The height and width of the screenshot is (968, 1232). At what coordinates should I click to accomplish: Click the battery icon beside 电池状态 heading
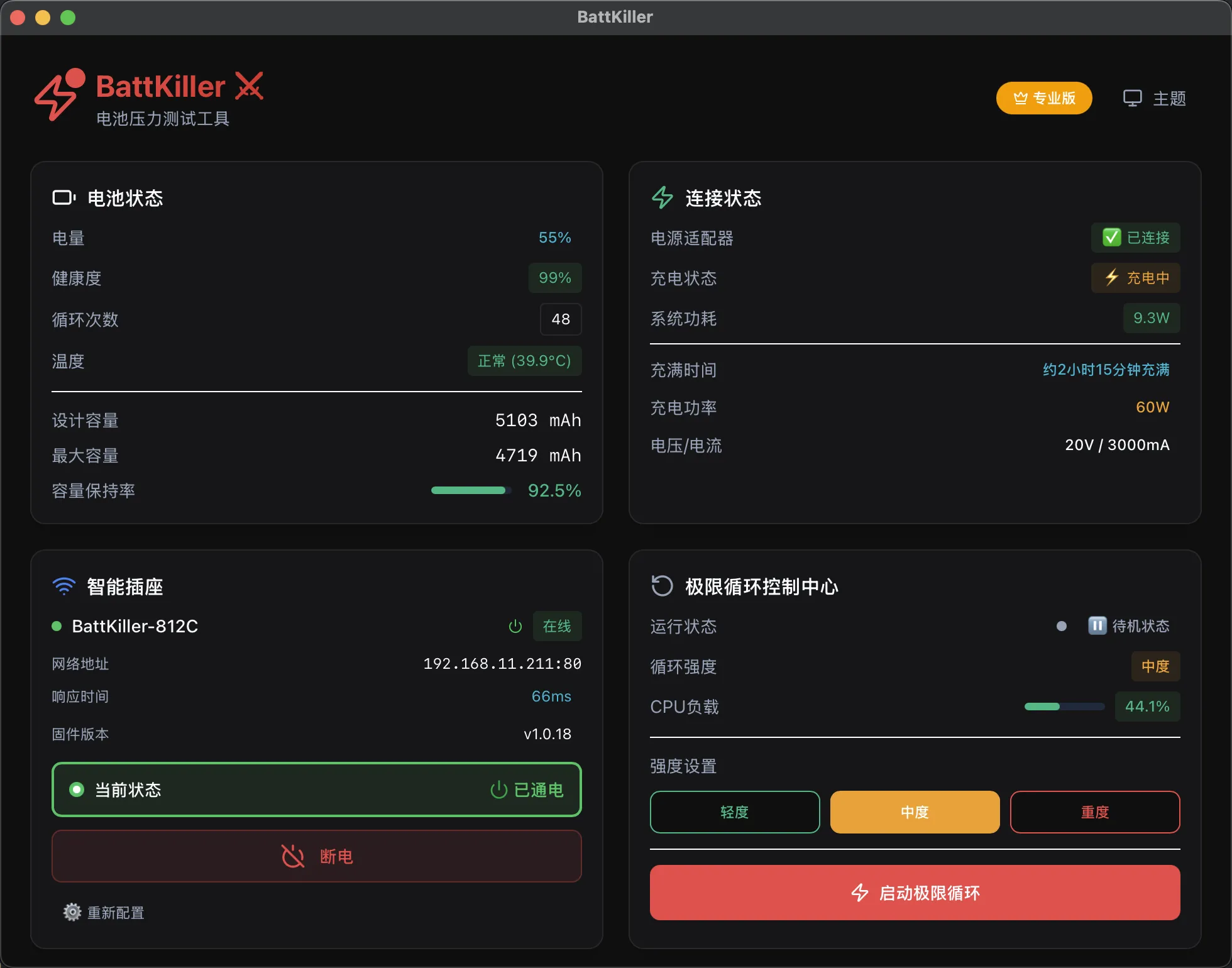click(x=63, y=197)
